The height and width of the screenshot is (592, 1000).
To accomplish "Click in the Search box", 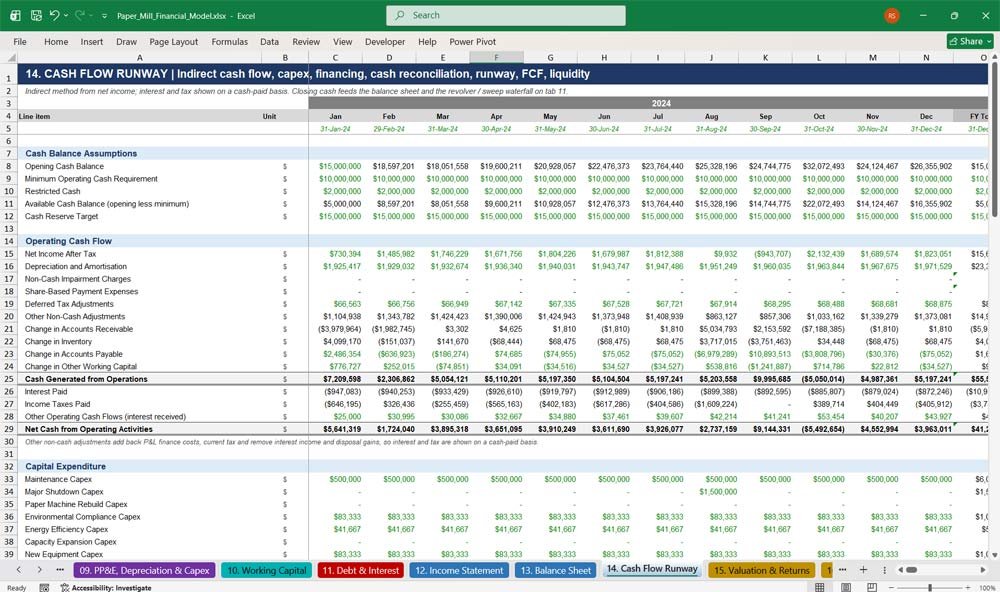I will point(506,15).
